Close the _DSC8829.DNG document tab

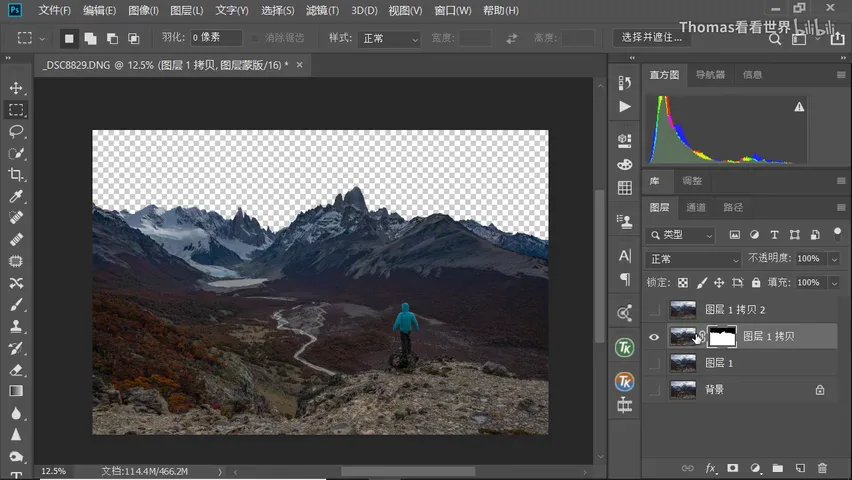click(299, 65)
